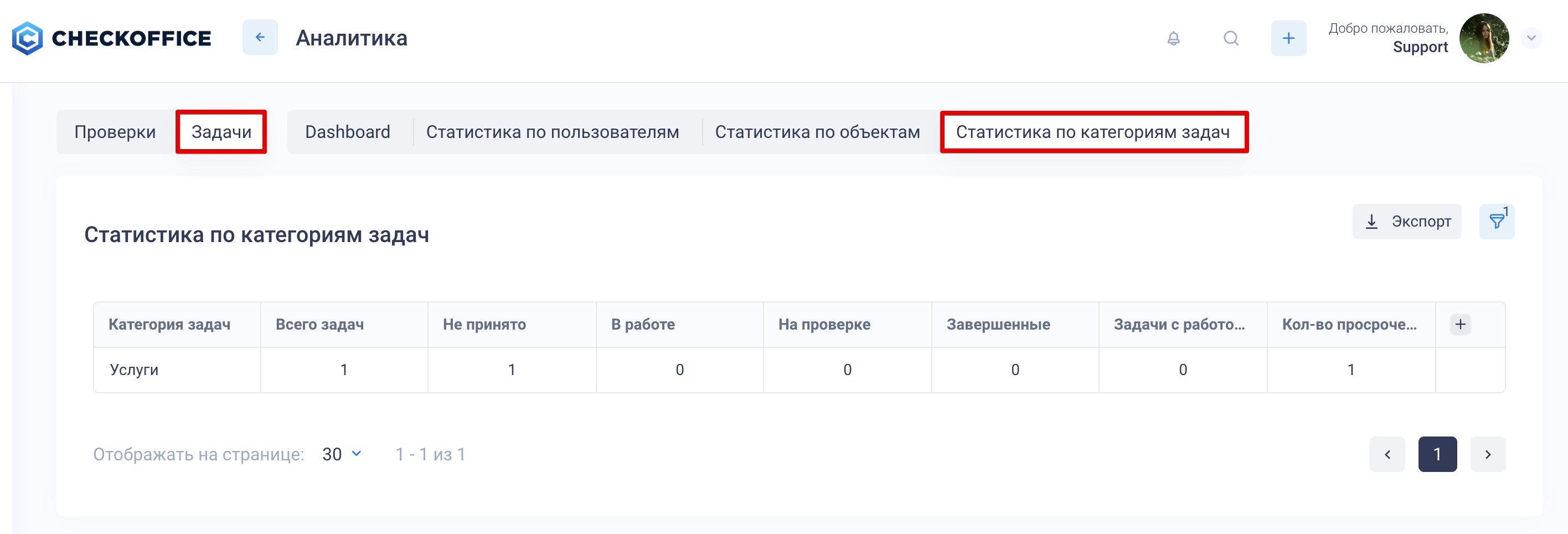This screenshot has width=1568, height=534.
Task: Open Статистика по пользователям tab
Action: [552, 131]
